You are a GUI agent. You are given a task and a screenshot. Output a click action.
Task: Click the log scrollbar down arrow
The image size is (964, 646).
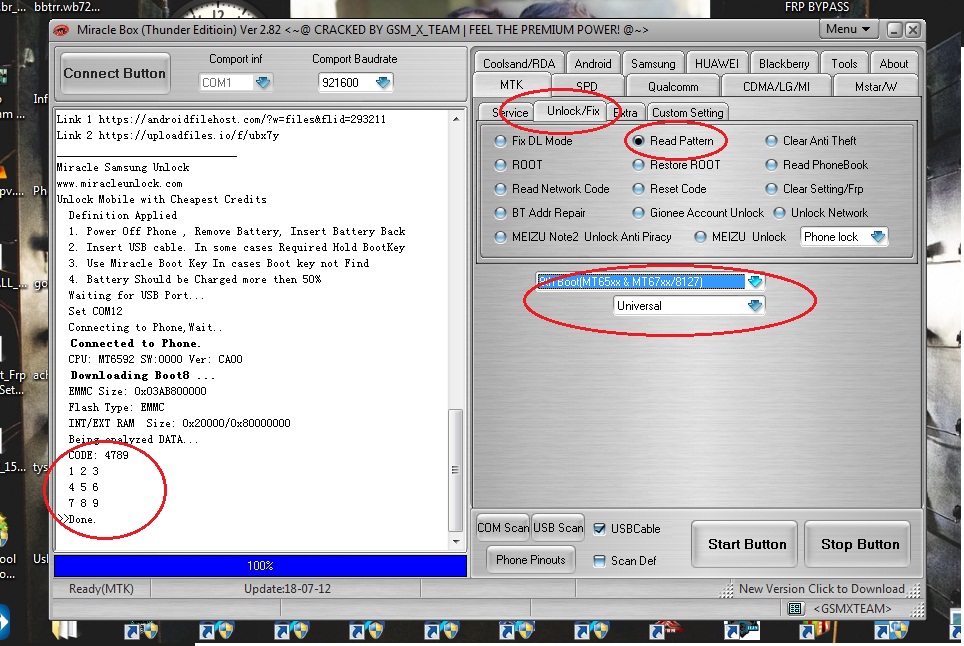pos(456,542)
